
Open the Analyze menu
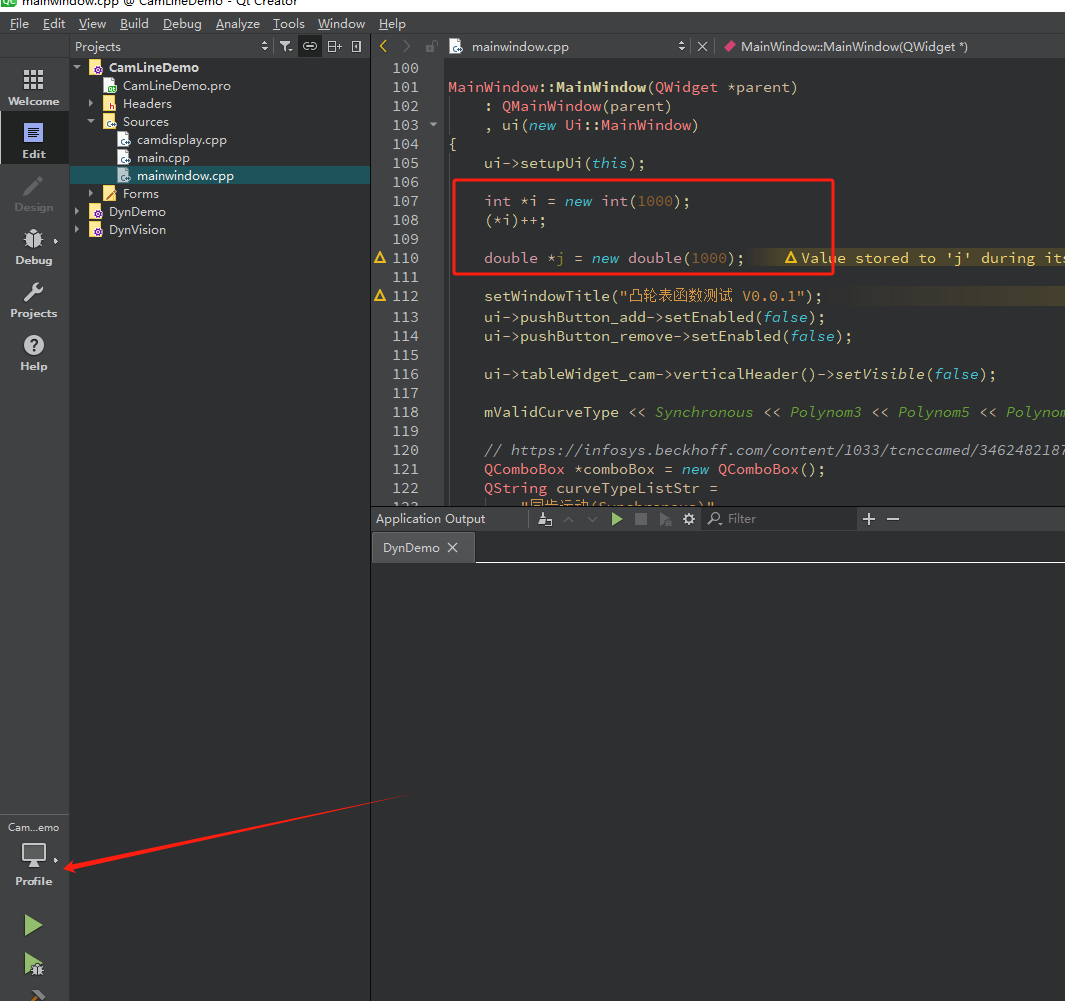238,24
